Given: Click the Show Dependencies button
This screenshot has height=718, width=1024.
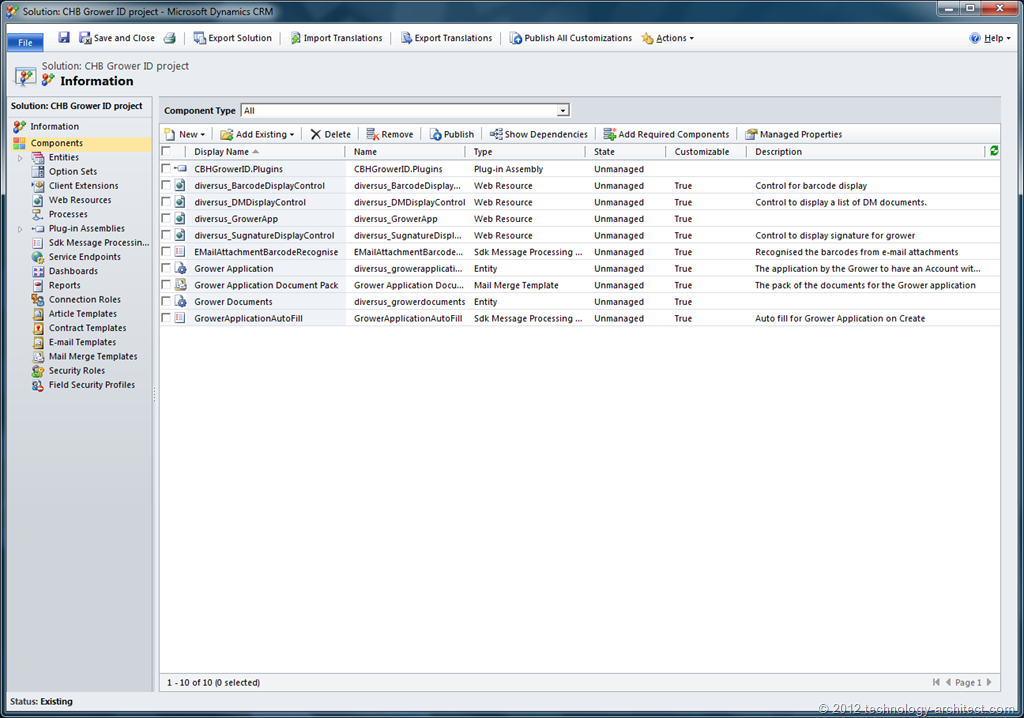Looking at the screenshot, I should click(539, 134).
